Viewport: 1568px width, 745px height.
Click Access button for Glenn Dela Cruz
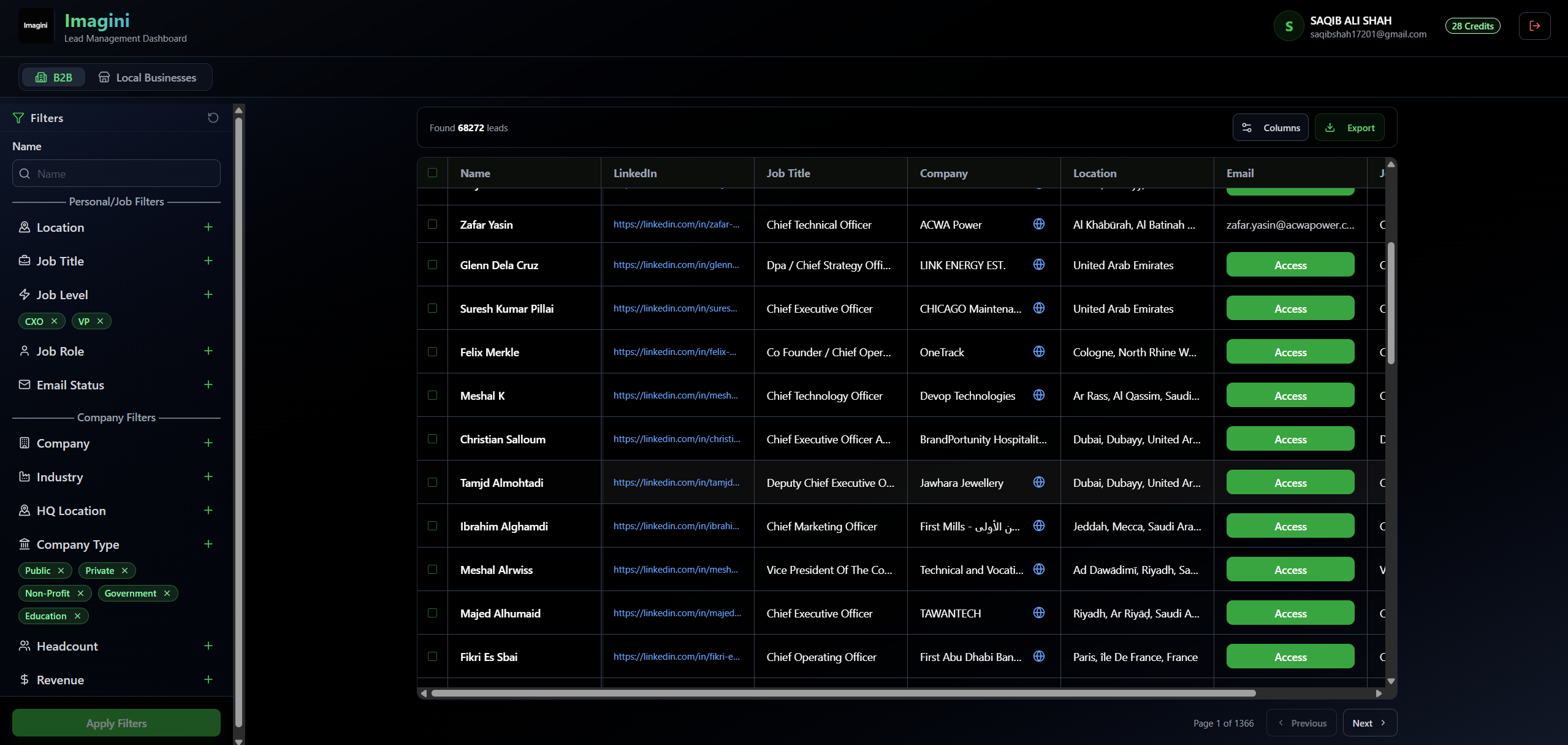(1290, 266)
